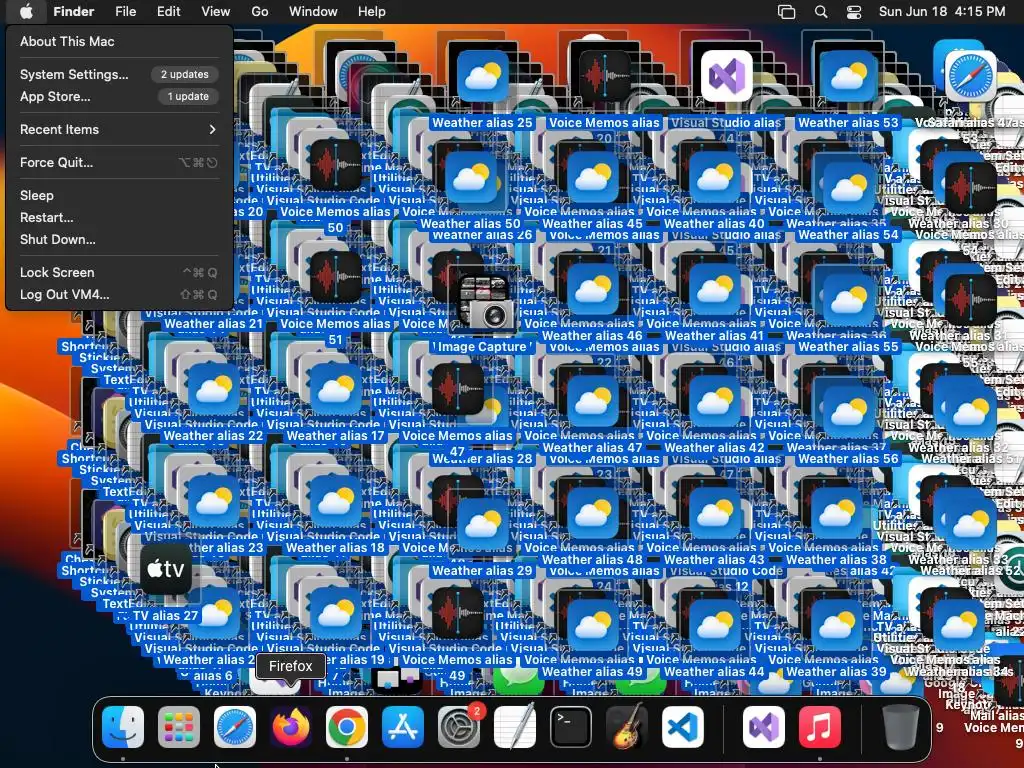
Task: Select Lock Screen in Apple menu
Action: [118, 272]
